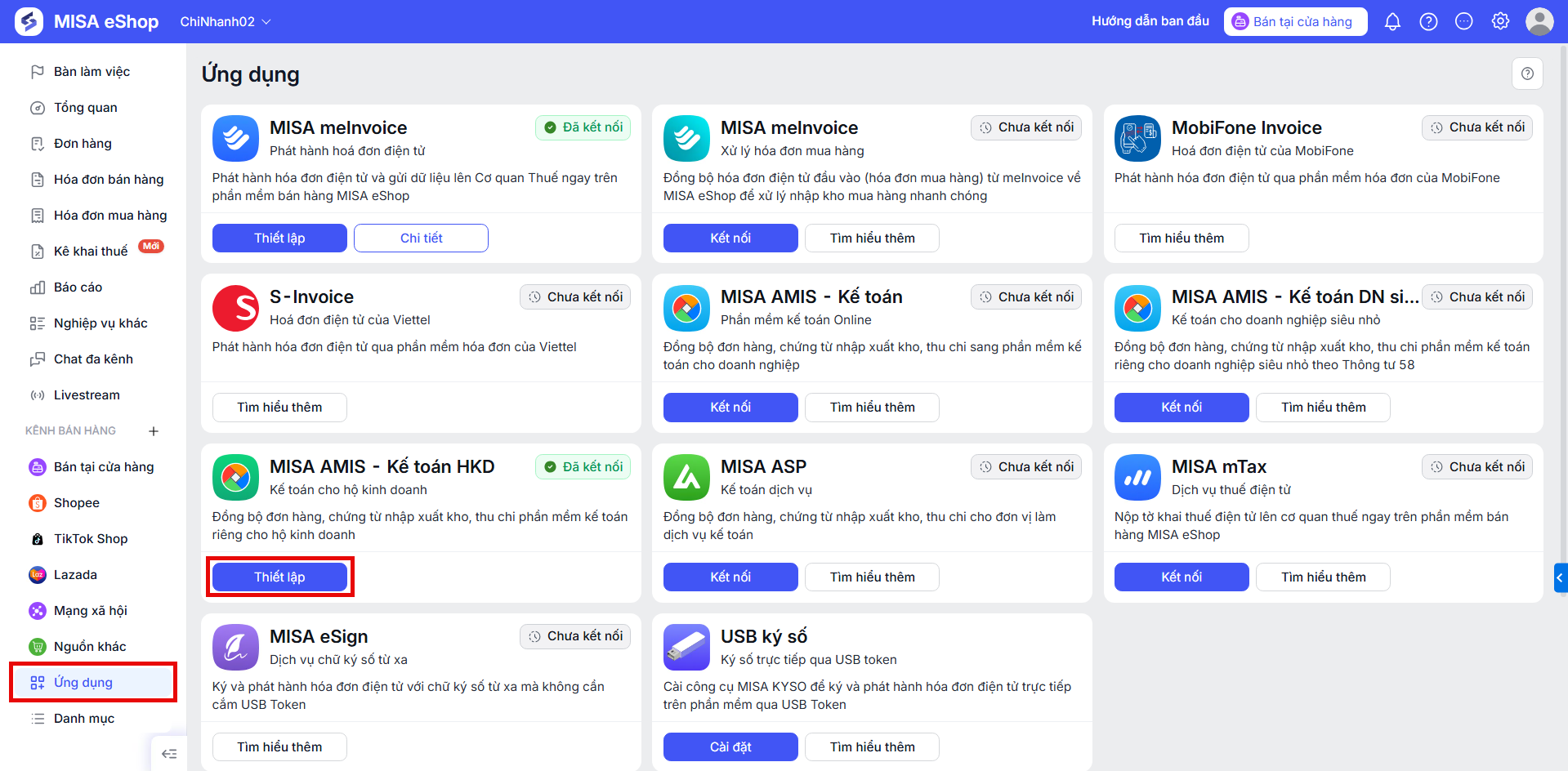Click Thiết lập for MISA AMIS Kế toán HKD
This screenshot has height=771, width=1568.
pos(279,577)
